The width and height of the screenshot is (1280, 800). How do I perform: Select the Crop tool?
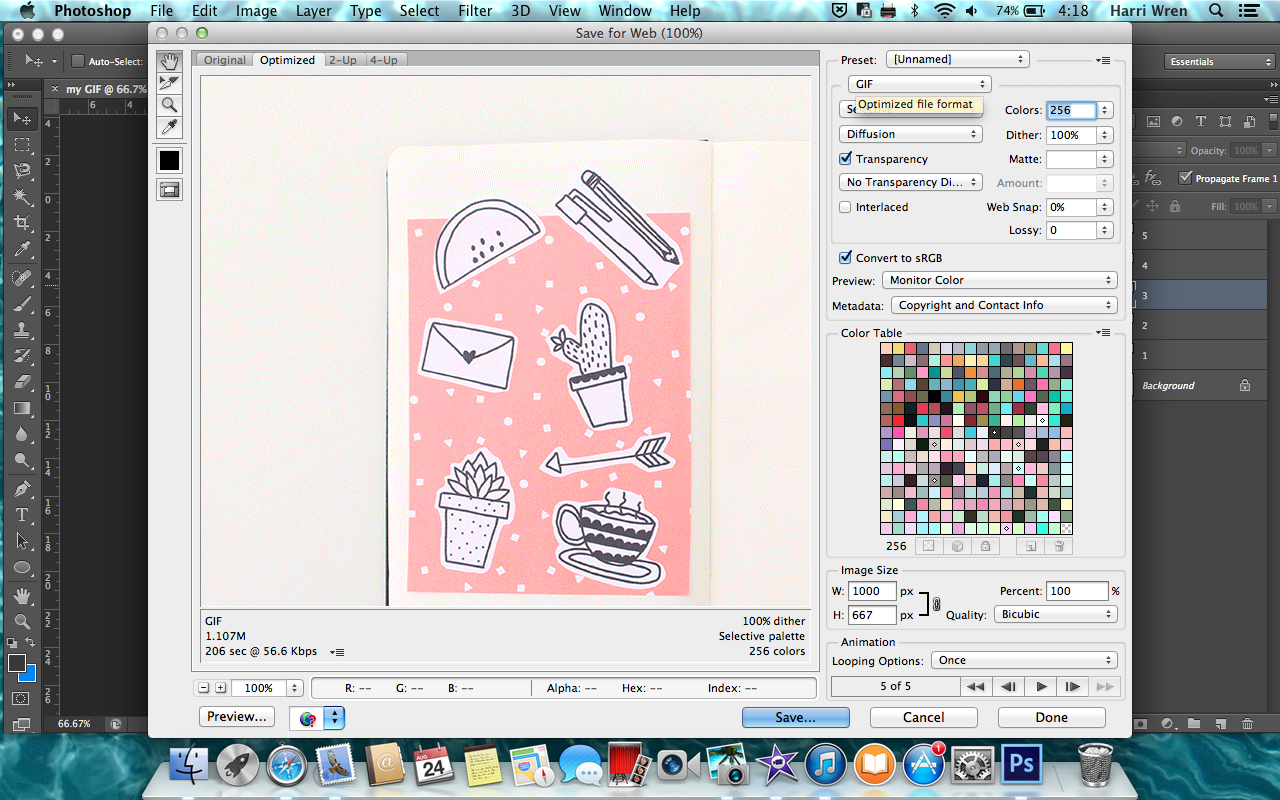[x=21, y=223]
